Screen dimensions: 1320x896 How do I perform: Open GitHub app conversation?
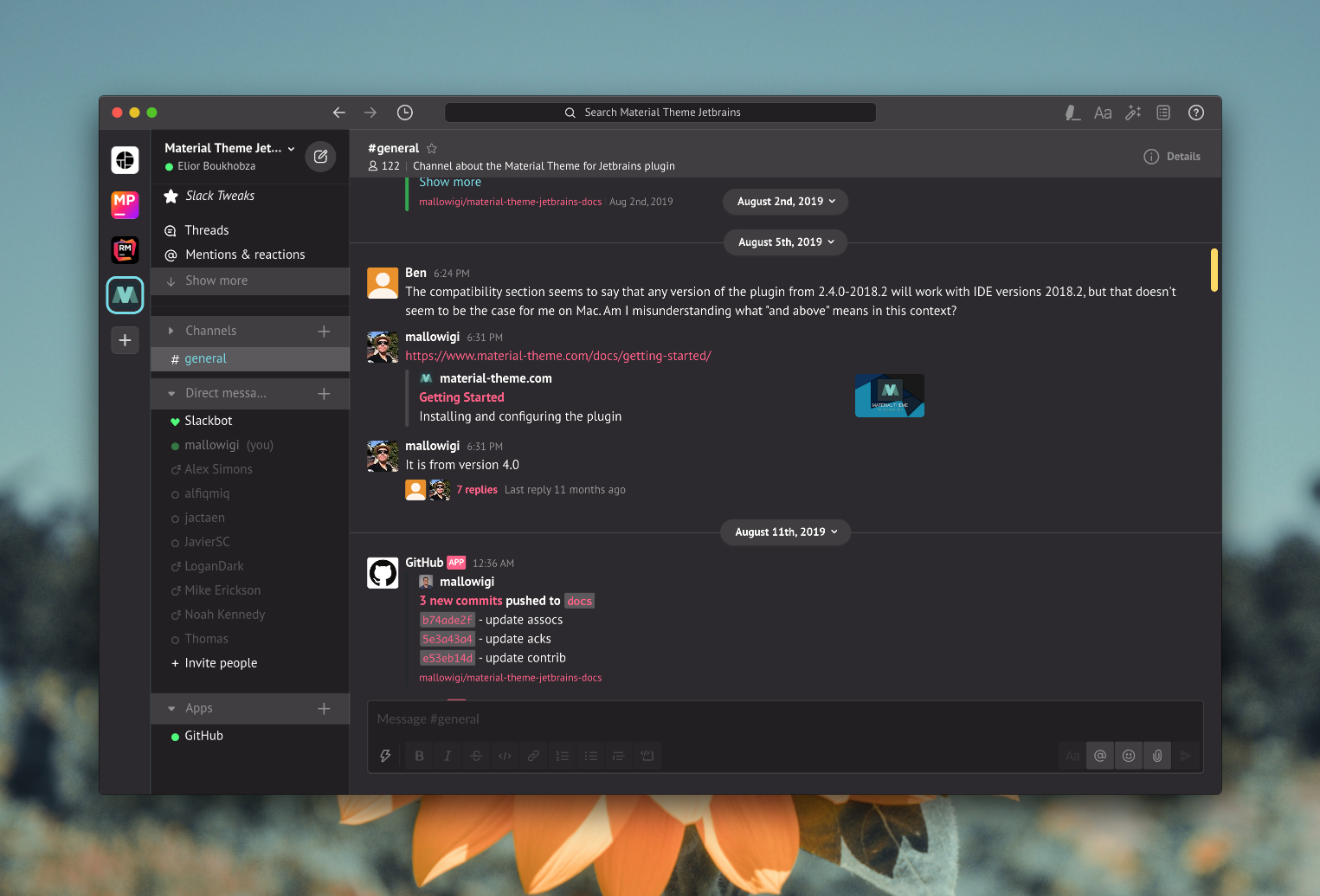pyautogui.click(x=250, y=736)
